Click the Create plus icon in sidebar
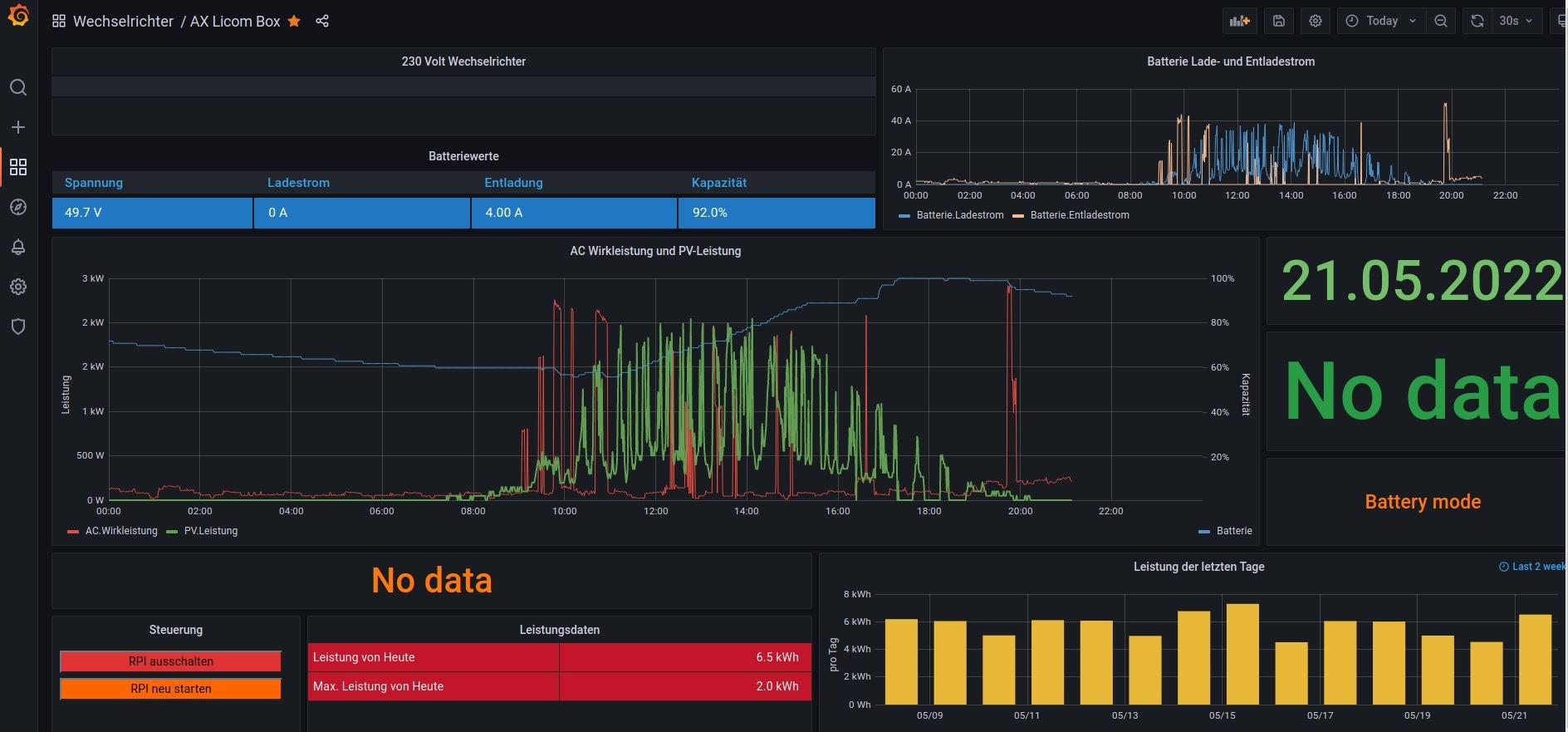Viewport: 1568px width, 732px height. (18, 127)
